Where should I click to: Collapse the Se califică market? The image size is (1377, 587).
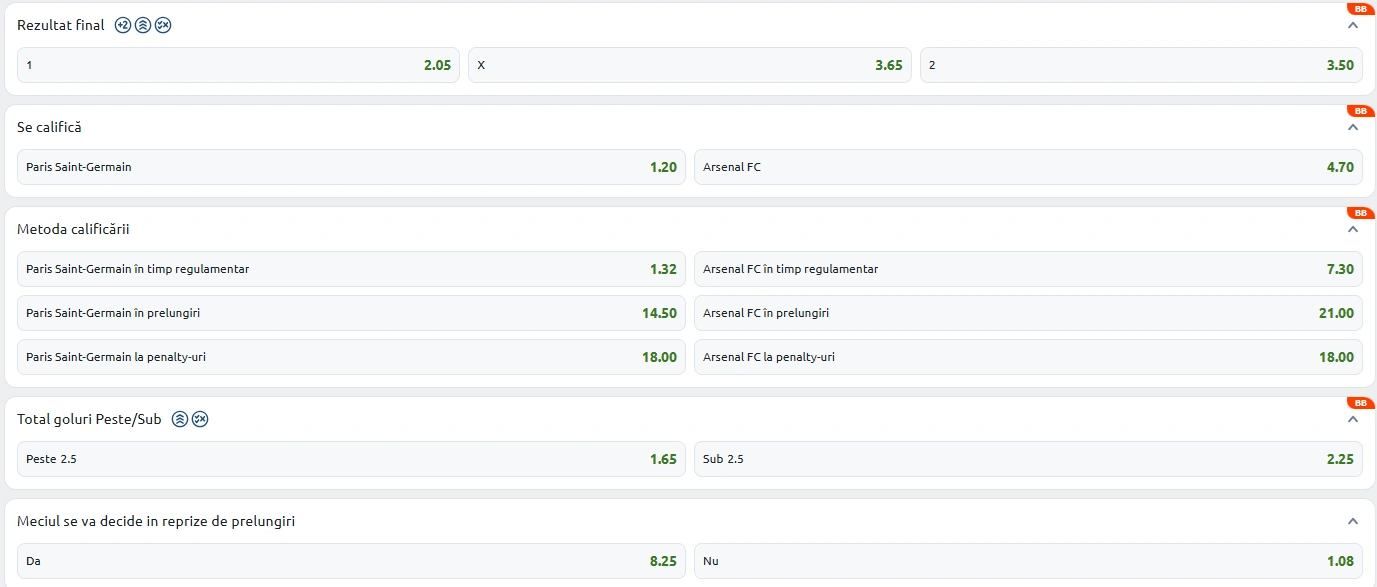[x=1353, y=127]
